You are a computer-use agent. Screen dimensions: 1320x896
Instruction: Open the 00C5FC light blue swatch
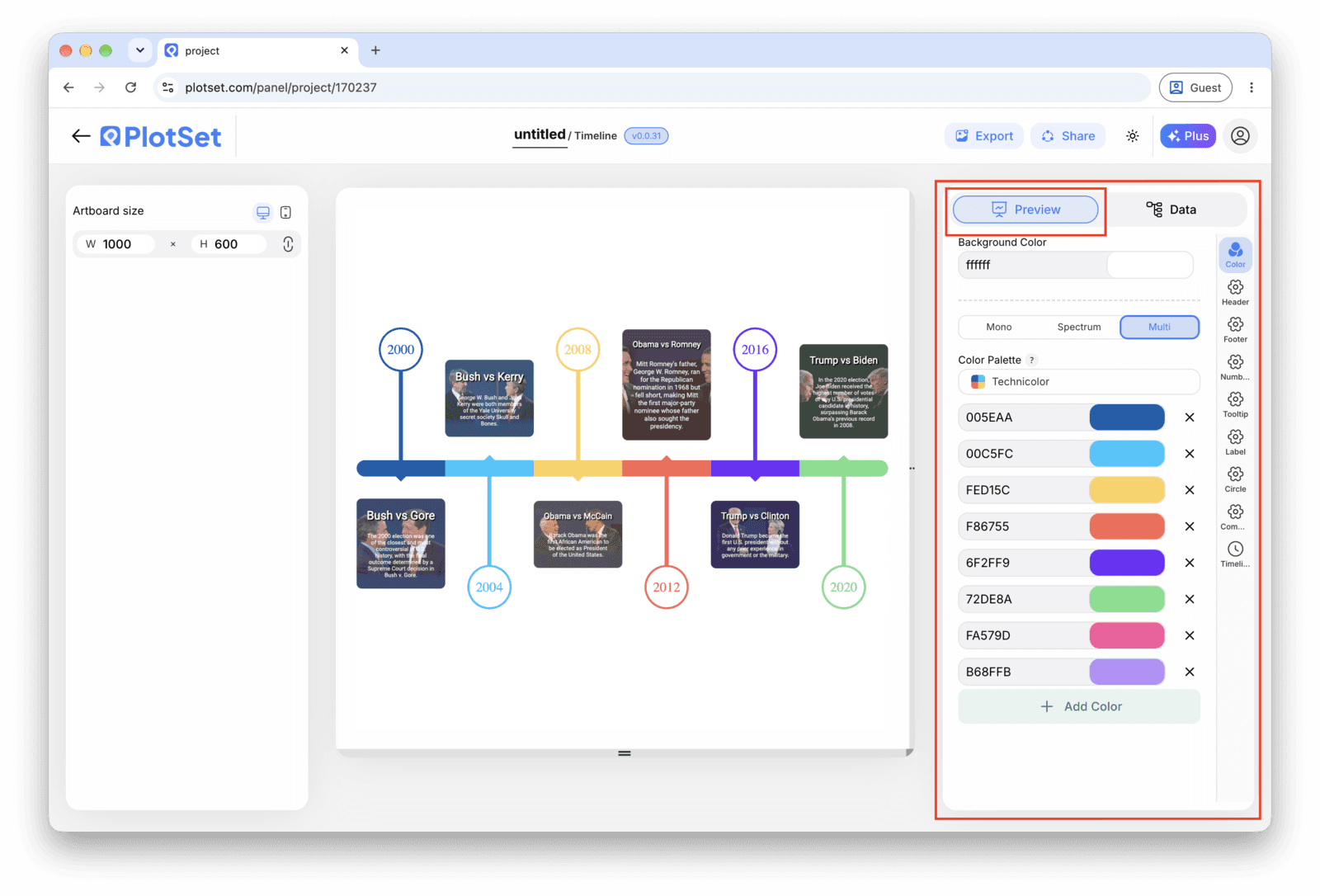[1127, 454]
